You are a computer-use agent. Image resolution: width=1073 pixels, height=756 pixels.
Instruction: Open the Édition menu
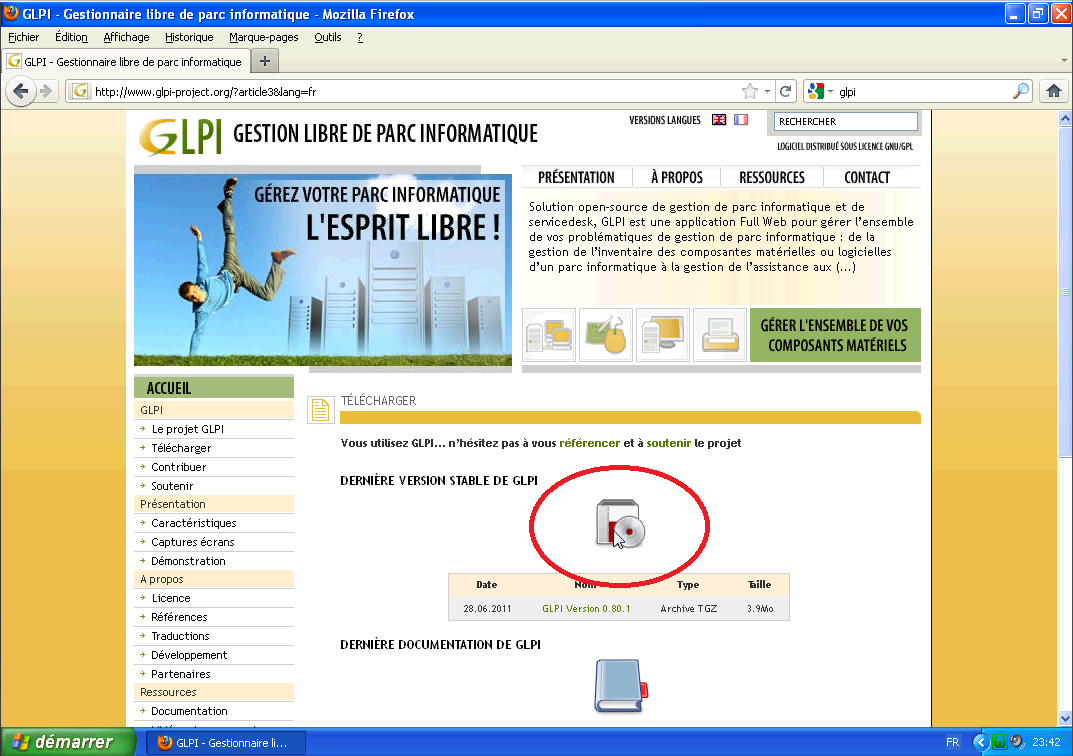71,37
